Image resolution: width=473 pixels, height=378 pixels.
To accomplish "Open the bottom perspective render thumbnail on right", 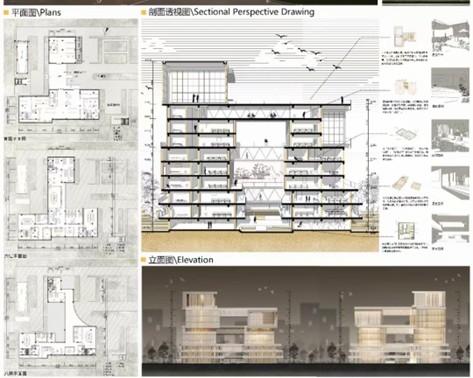I will tap(450, 229).
